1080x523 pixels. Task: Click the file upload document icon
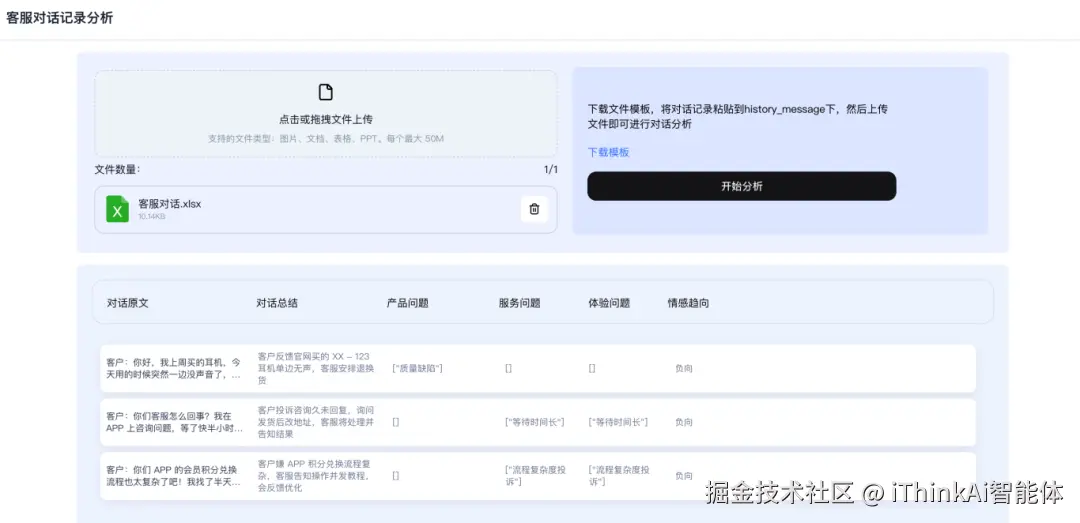coord(326,92)
